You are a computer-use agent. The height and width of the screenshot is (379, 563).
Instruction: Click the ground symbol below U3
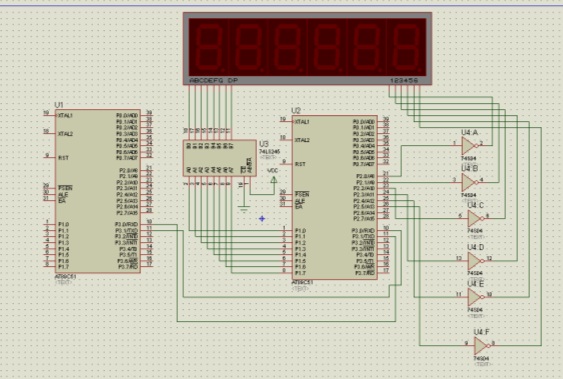[244, 209]
